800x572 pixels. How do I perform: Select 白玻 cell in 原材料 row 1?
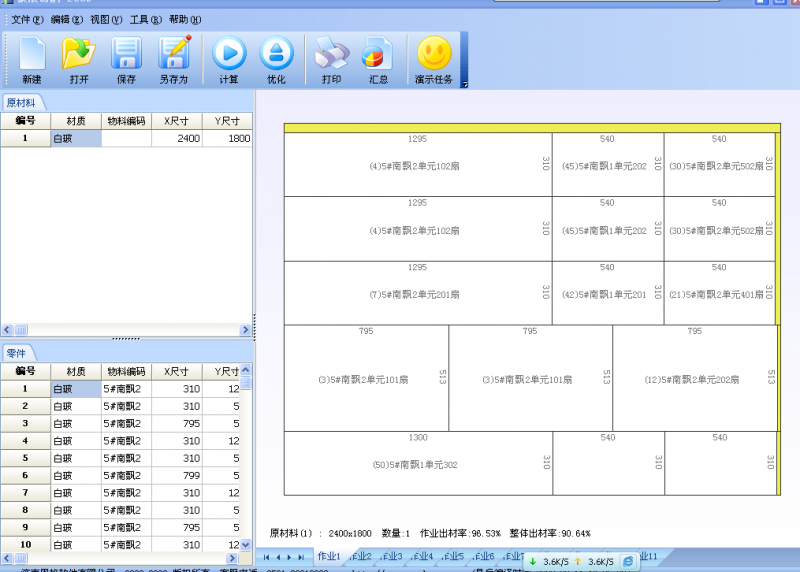[x=76, y=138]
